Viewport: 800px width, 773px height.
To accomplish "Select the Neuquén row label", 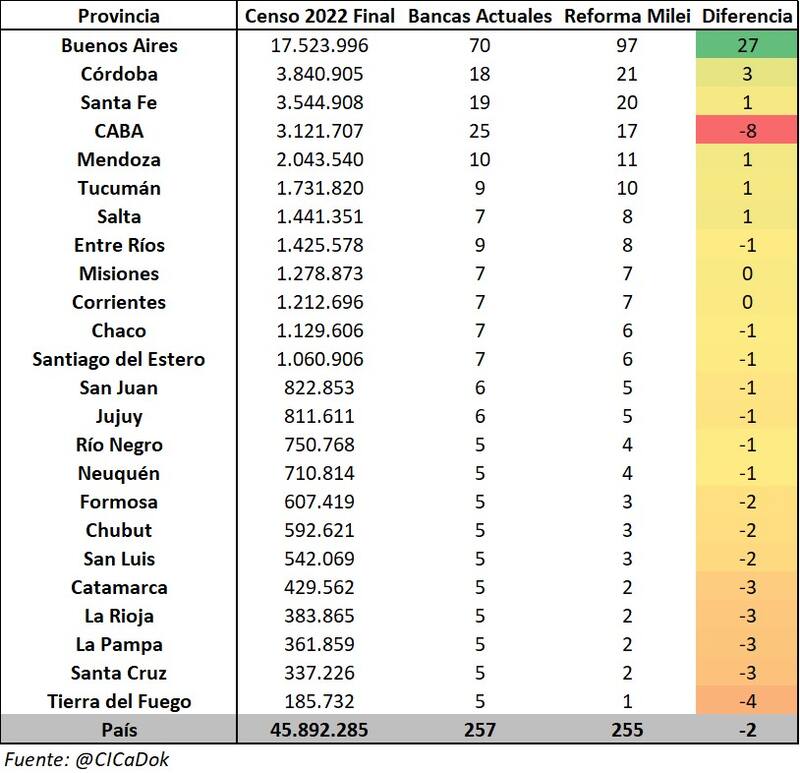I will pos(118,473).
